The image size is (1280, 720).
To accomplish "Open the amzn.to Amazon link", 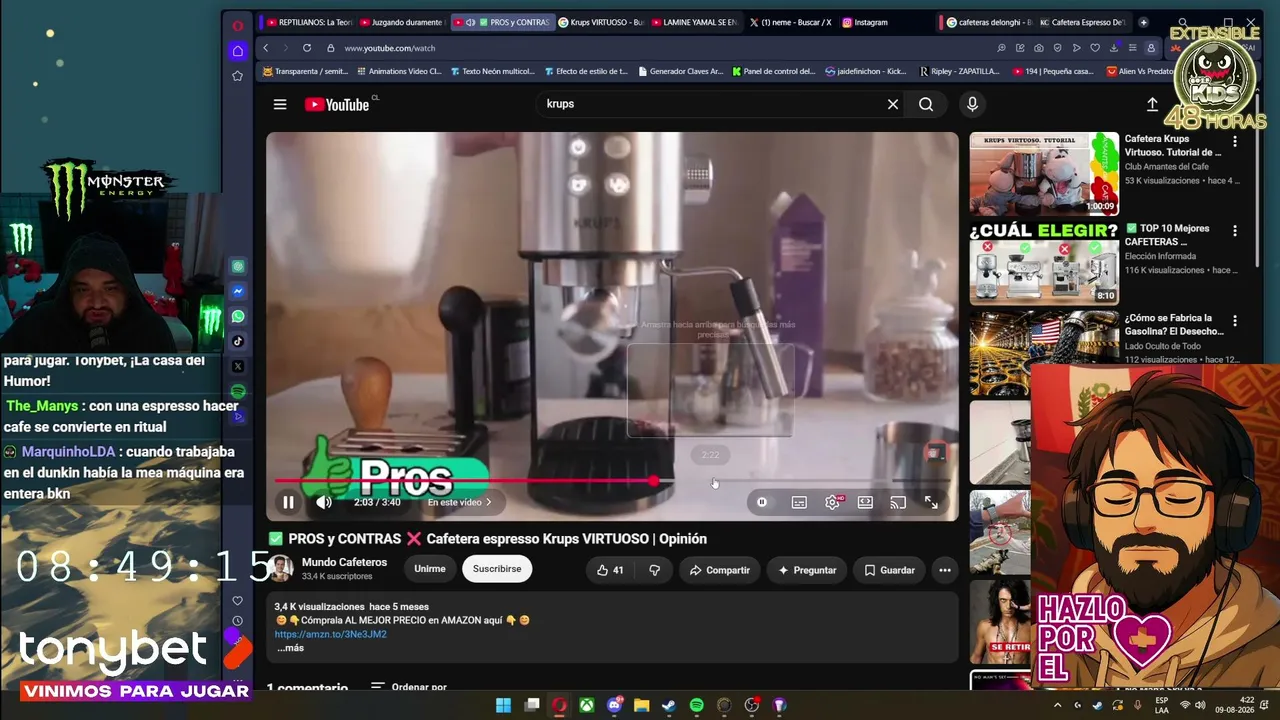I will [330, 634].
